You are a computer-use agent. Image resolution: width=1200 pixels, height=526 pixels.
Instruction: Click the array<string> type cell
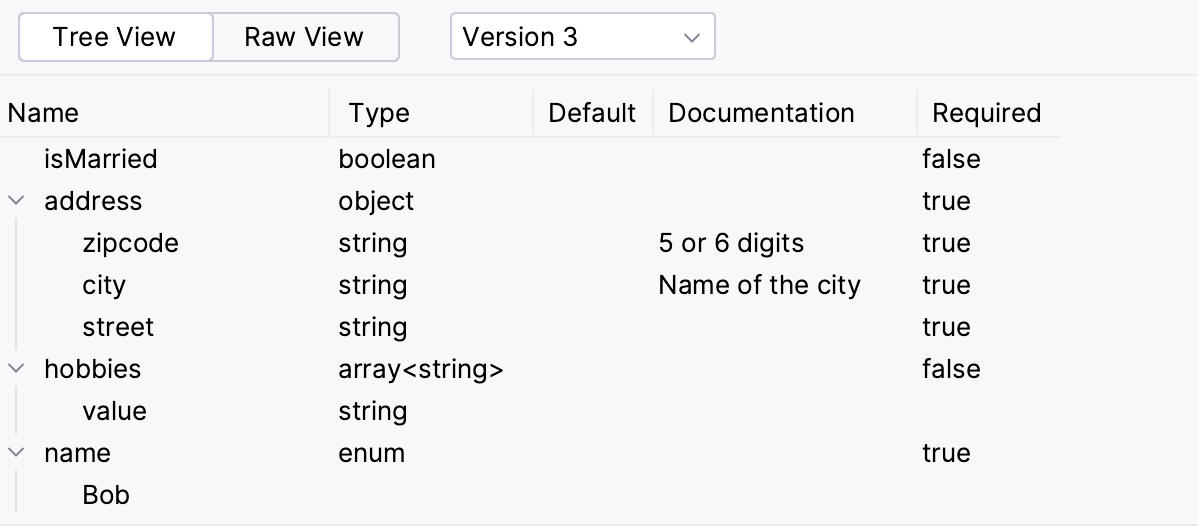click(x=421, y=369)
